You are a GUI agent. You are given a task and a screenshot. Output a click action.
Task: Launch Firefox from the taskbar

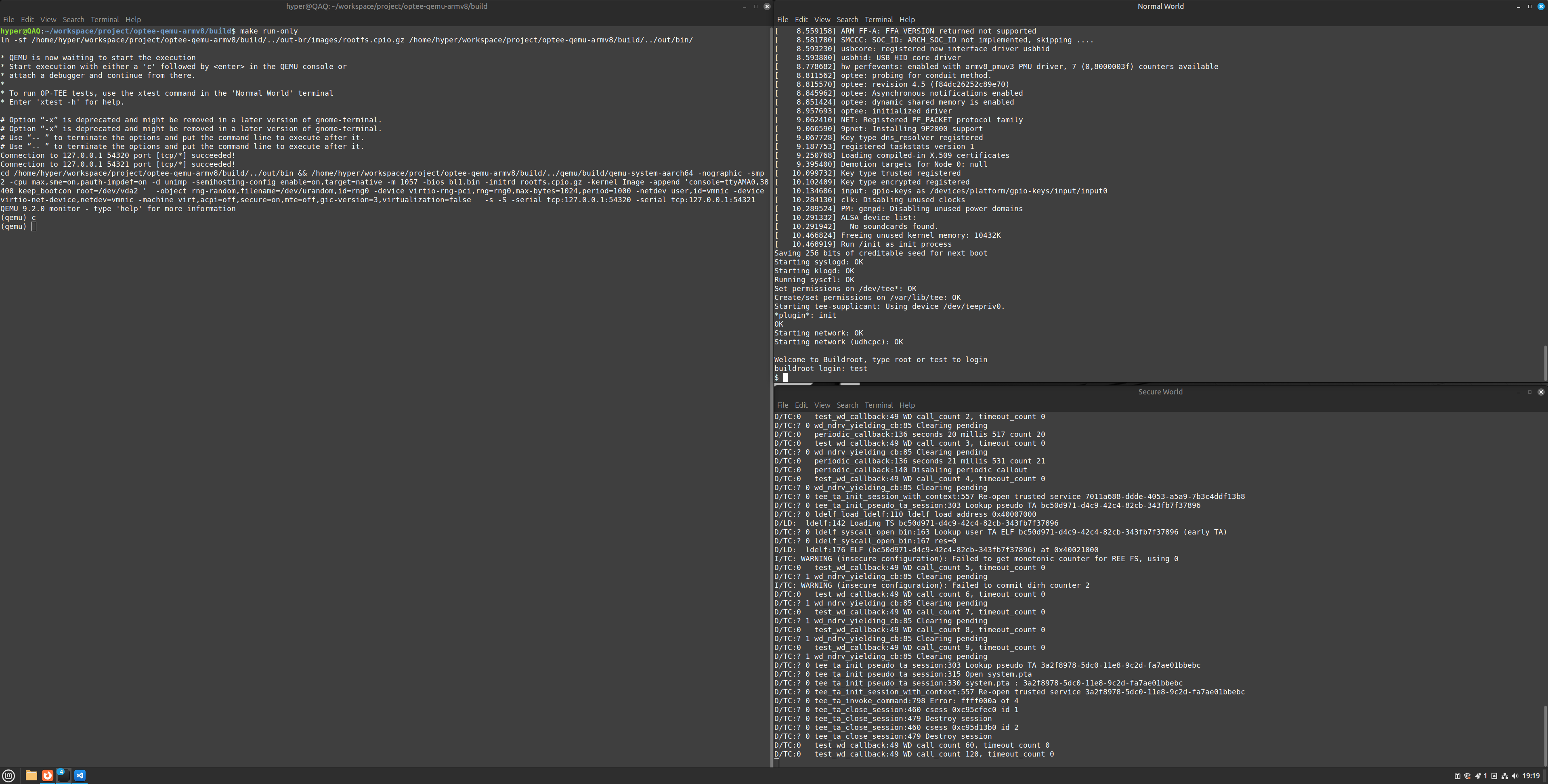48,776
